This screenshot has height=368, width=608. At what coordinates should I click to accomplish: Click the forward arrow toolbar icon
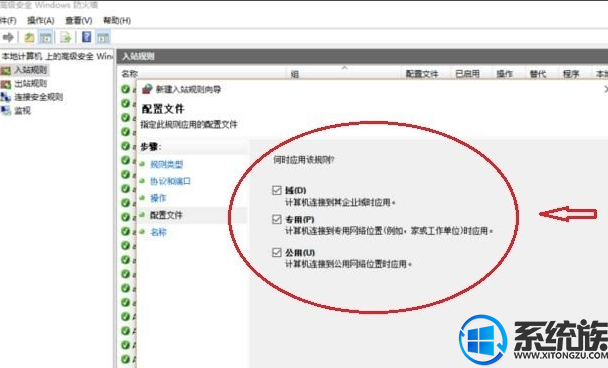pyautogui.click(x=8, y=37)
